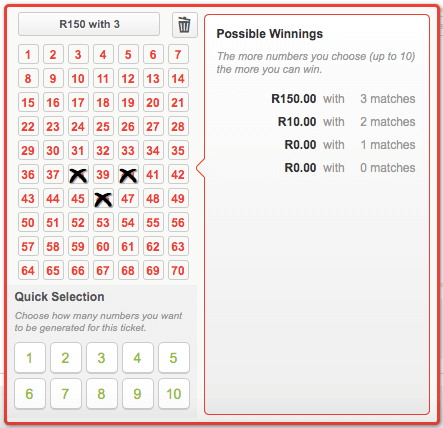Click the R150 with 3 button
The image size is (443, 428).
click(89, 24)
